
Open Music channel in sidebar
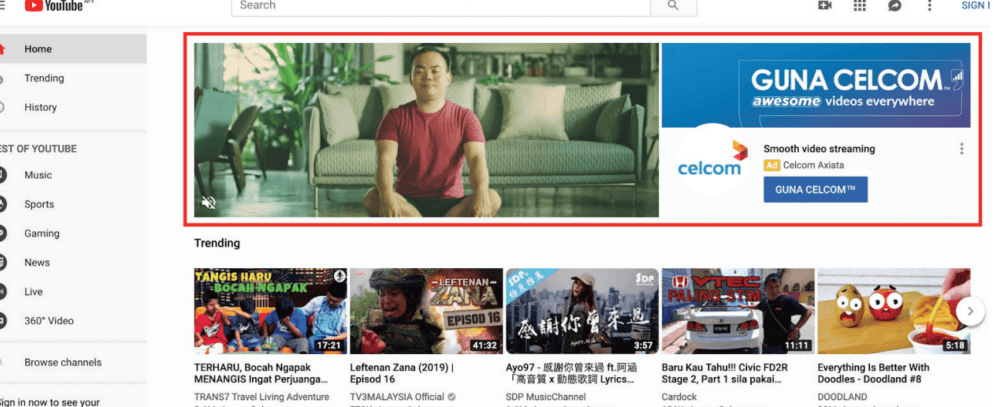73,175
